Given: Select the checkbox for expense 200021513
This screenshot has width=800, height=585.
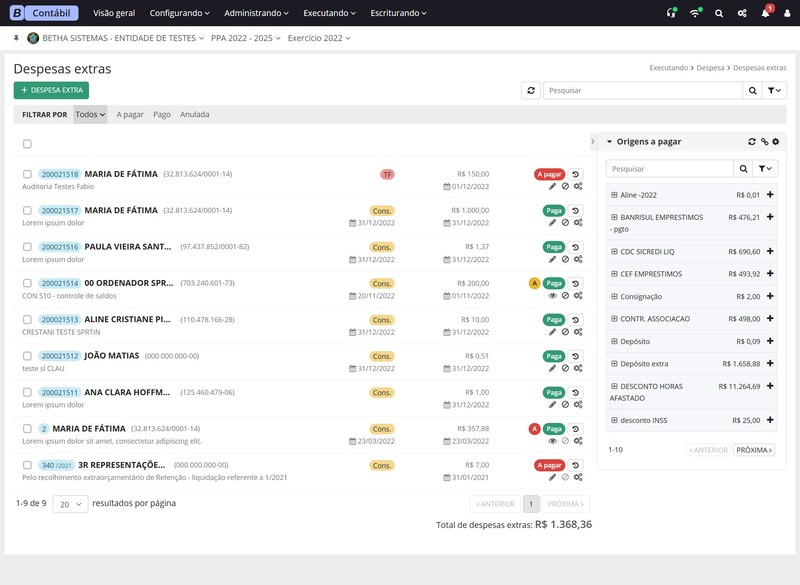Looking at the screenshot, I should pyautogui.click(x=28, y=320).
